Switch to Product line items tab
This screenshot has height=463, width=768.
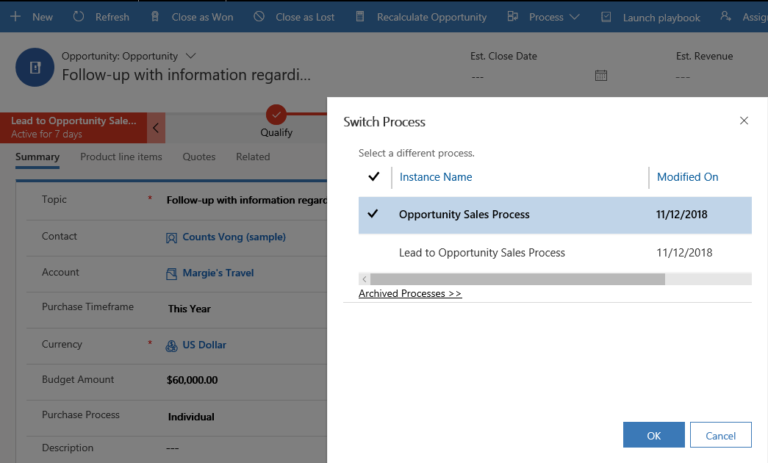[x=120, y=157]
